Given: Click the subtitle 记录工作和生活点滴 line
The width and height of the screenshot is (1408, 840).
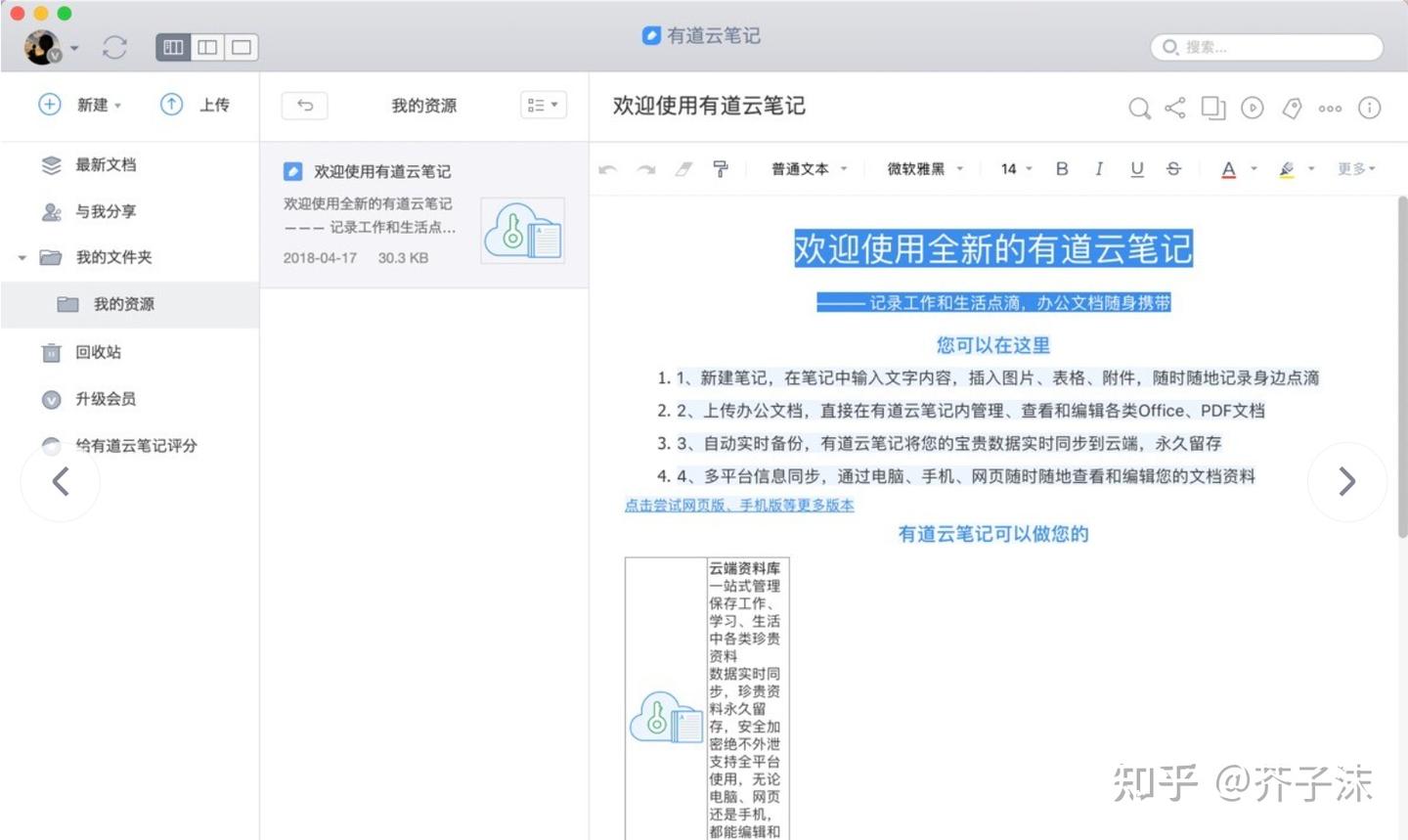Looking at the screenshot, I should (x=993, y=303).
